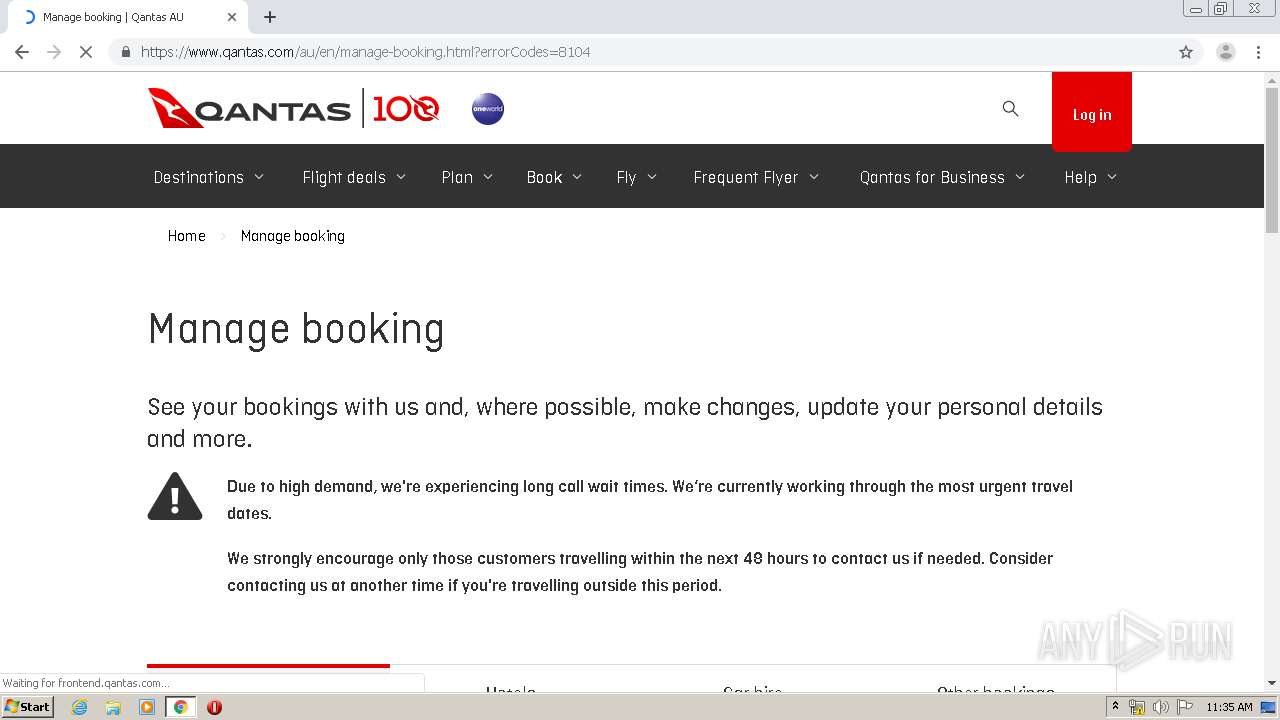Click the 'Due to high demand' notice text

(650, 500)
